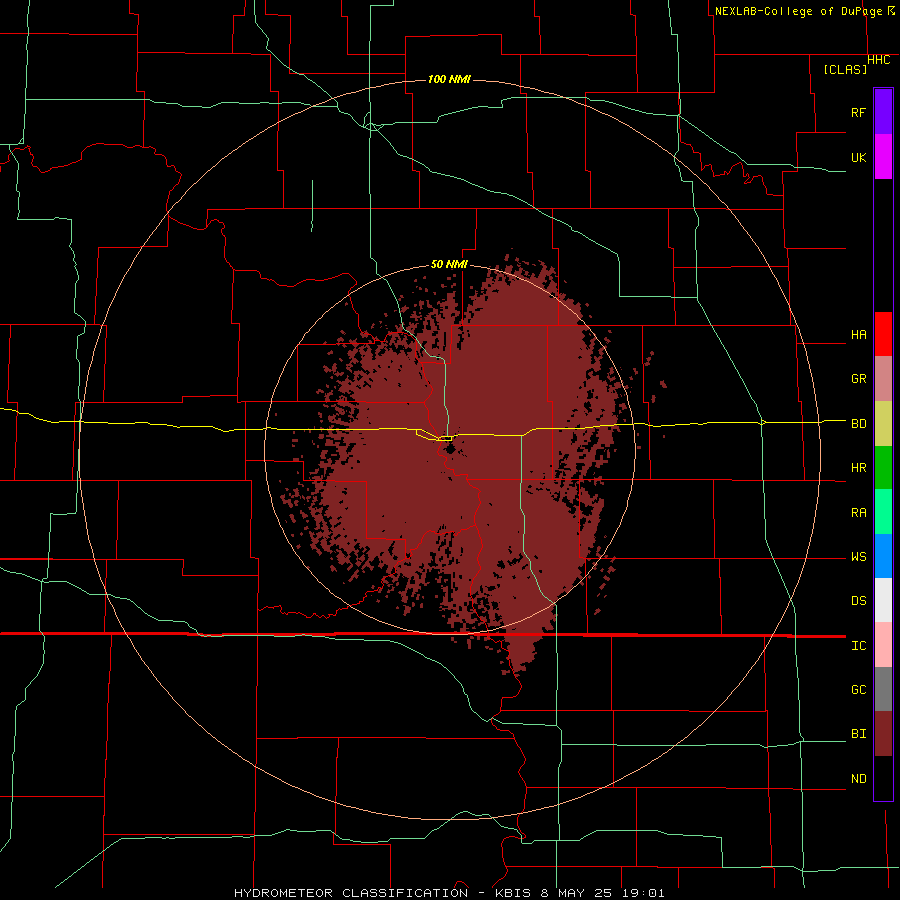The image size is (900, 900).
Task: Click the WS legend label
Action: (x=858, y=557)
